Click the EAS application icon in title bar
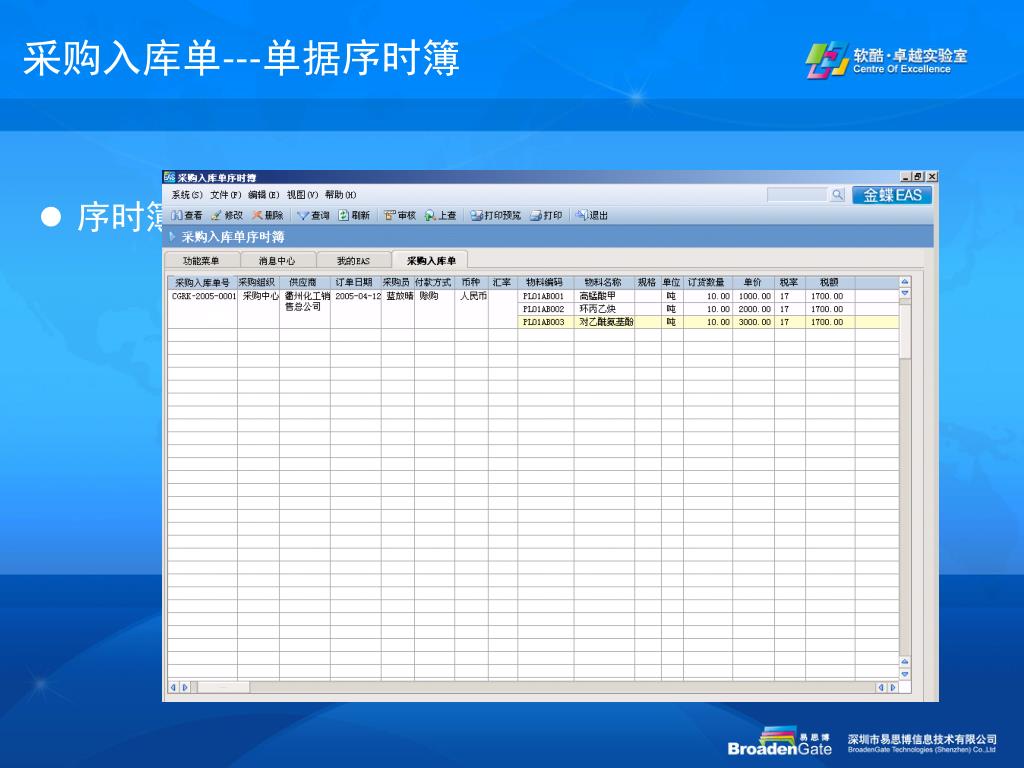Viewport: 1024px width, 768px height. point(169,177)
